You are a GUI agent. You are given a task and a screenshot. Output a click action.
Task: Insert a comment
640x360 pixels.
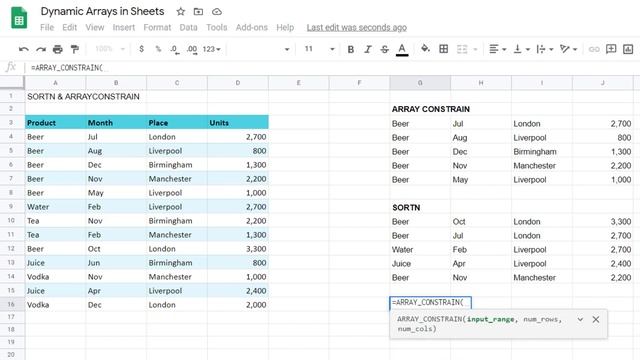[611, 49]
